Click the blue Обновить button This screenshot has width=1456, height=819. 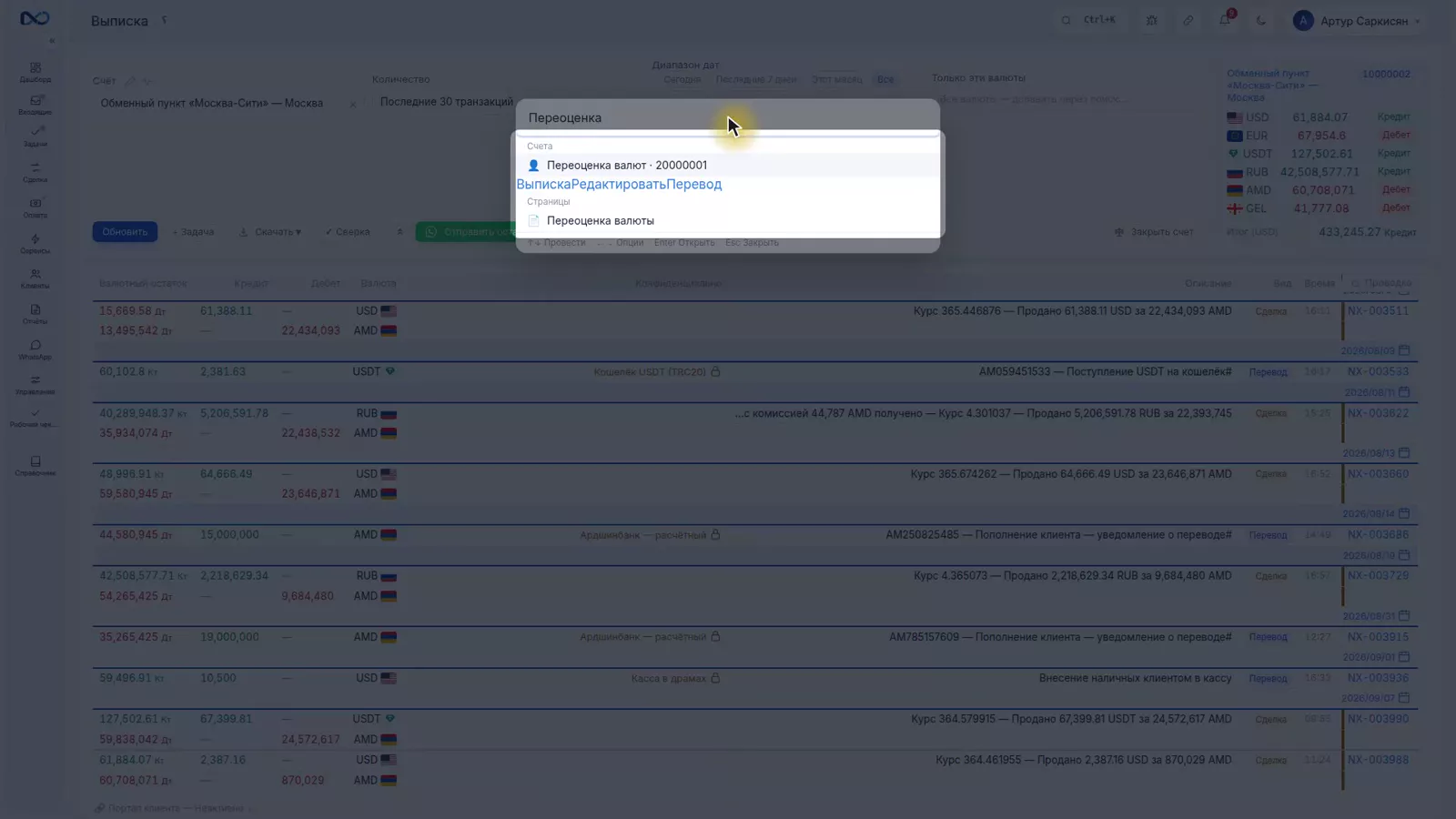coord(125,232)
